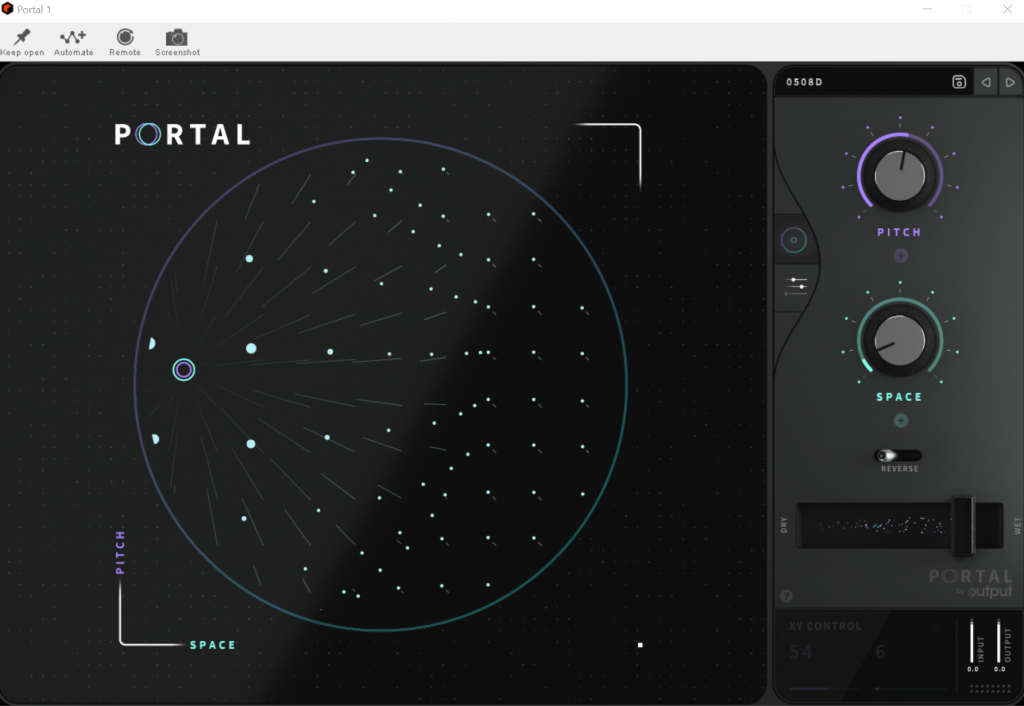Take a Screenshot with the camera icon
Image resolution: width=1024 pixels, height=706 pixels.
177,38
